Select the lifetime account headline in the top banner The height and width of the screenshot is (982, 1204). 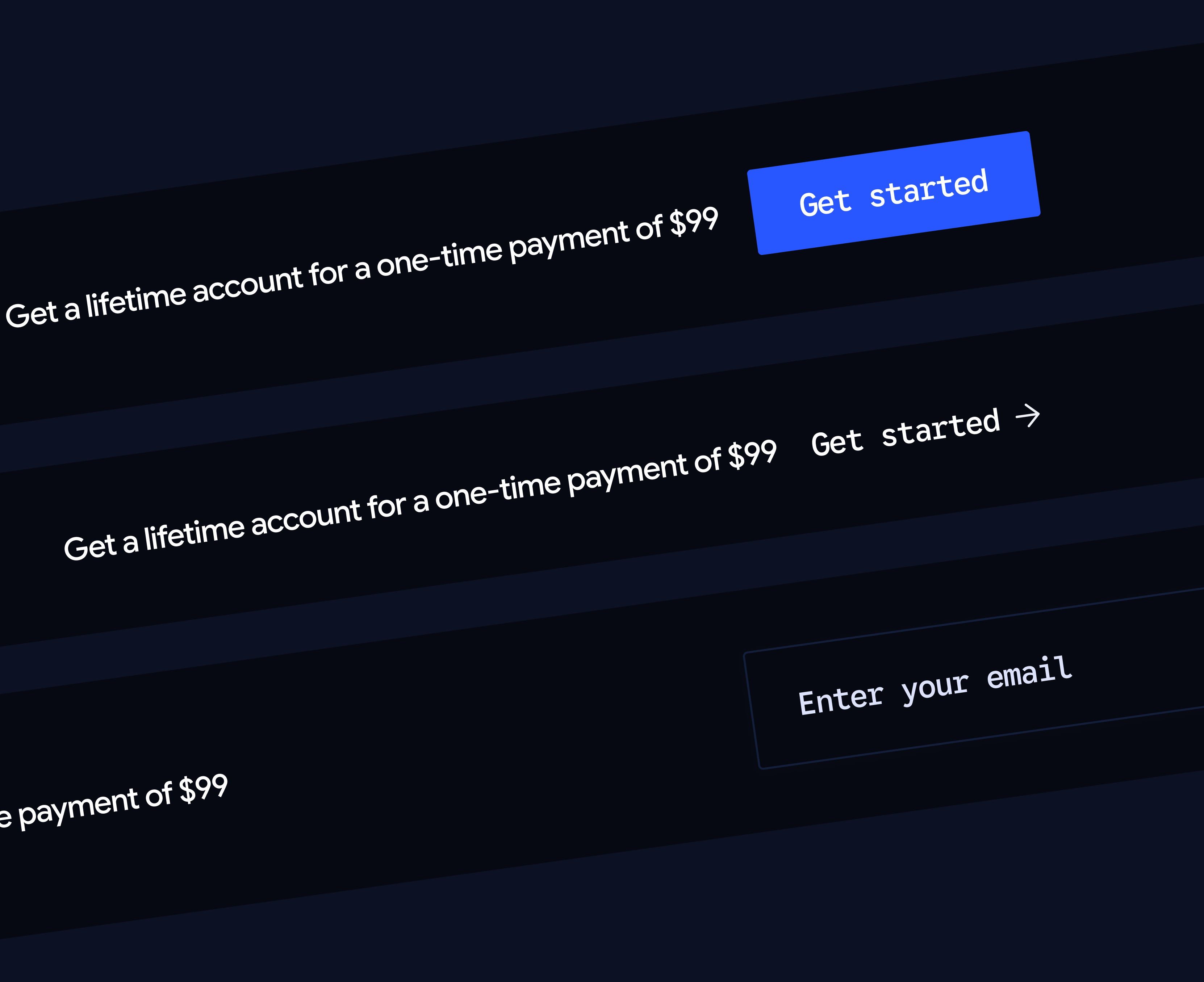tap(362, 272)
